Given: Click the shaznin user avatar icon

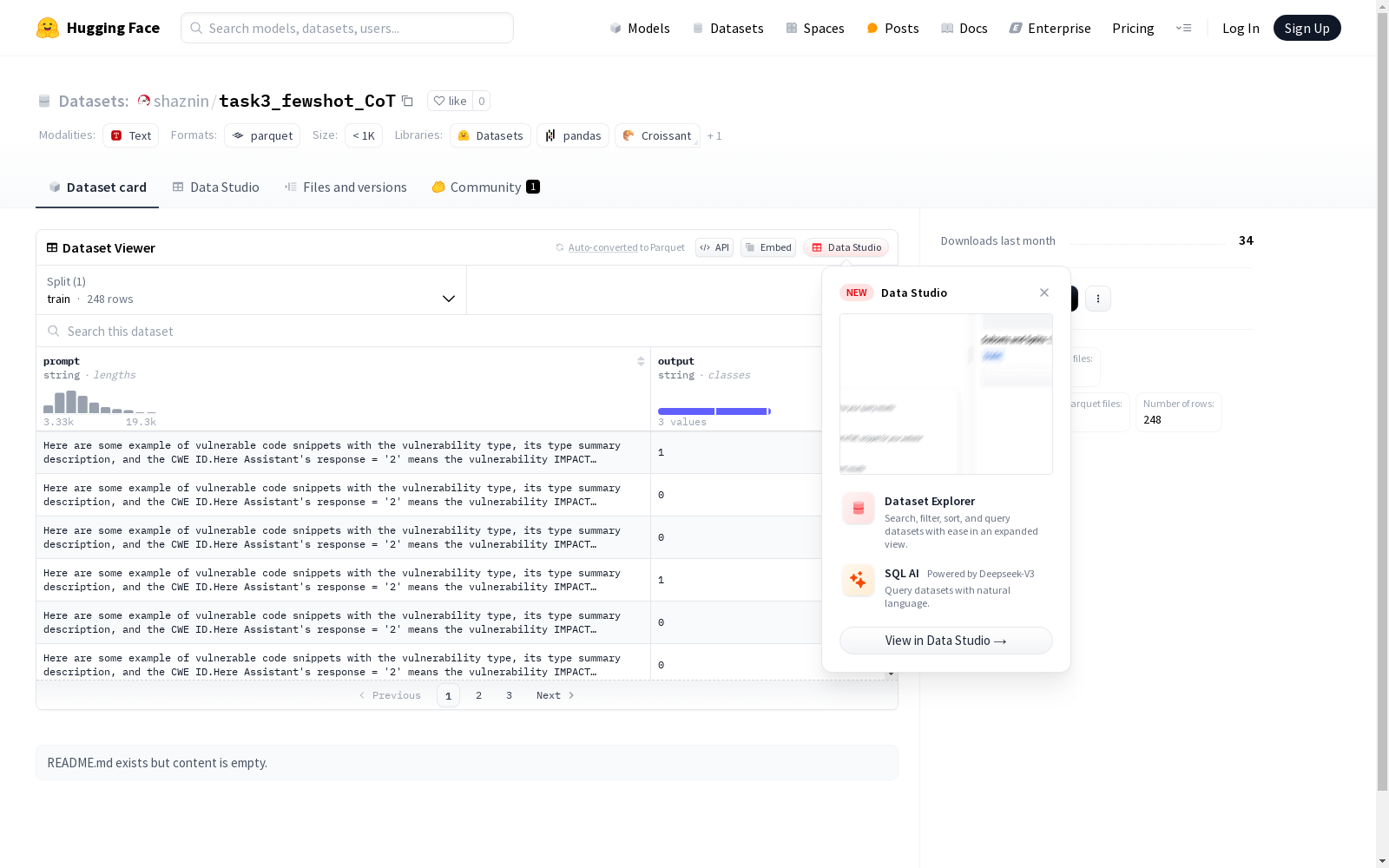Looking at the screenshot, I should click(144, 101).
